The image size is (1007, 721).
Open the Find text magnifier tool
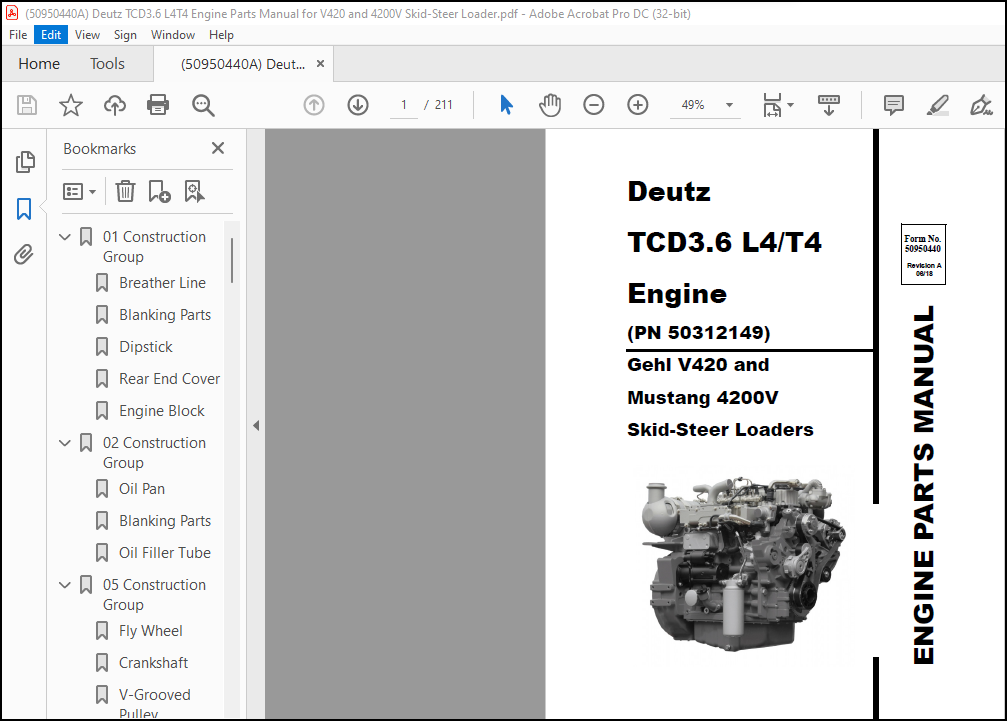[203, 105]
